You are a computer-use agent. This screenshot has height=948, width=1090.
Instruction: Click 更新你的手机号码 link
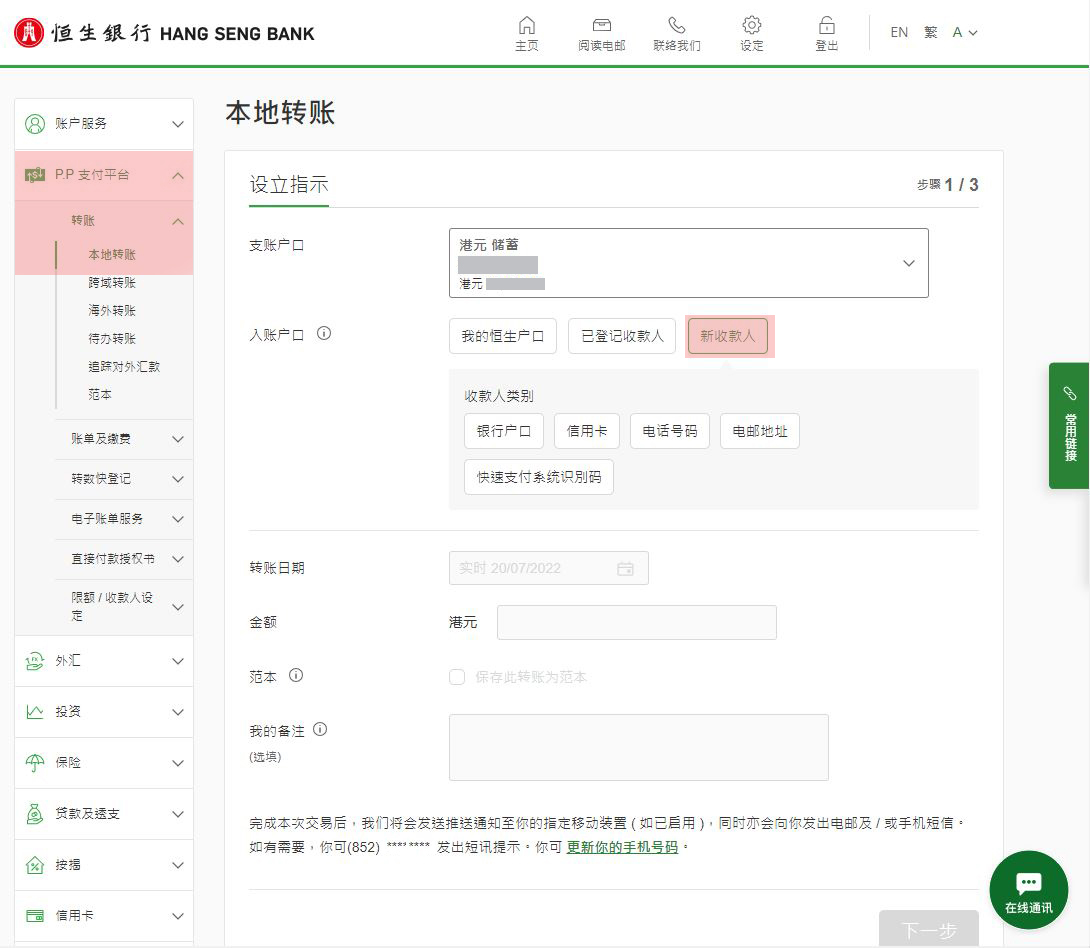point(622,847)
